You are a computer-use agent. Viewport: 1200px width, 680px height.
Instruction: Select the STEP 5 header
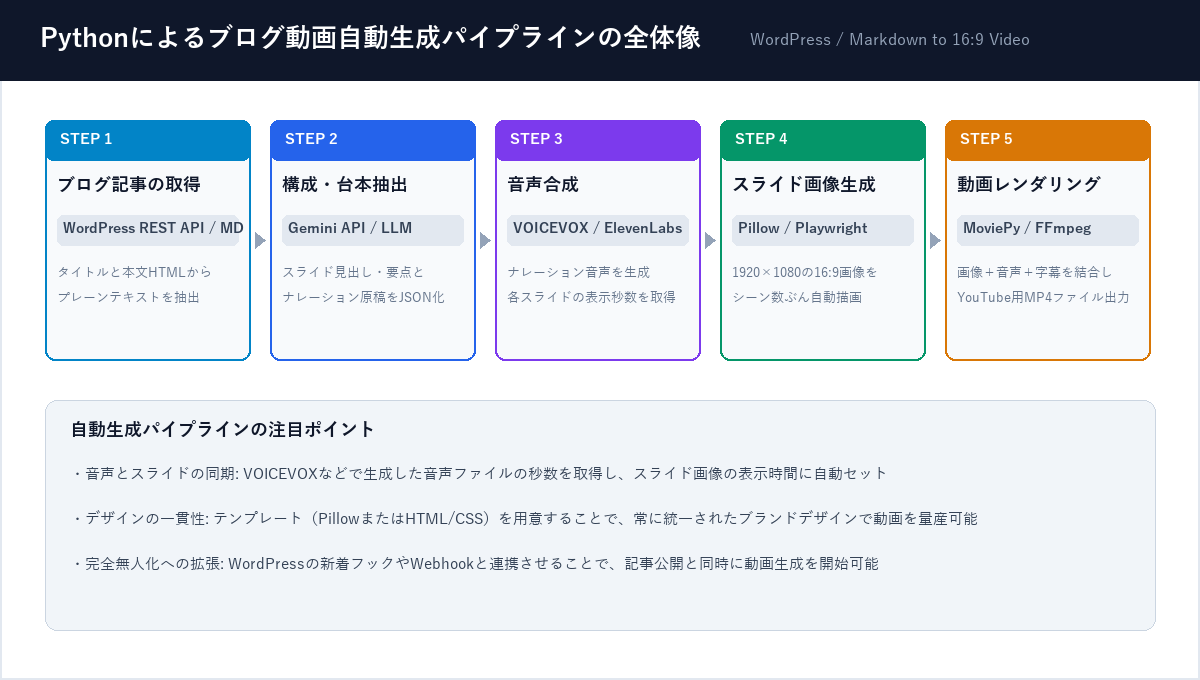point(1048,139)
